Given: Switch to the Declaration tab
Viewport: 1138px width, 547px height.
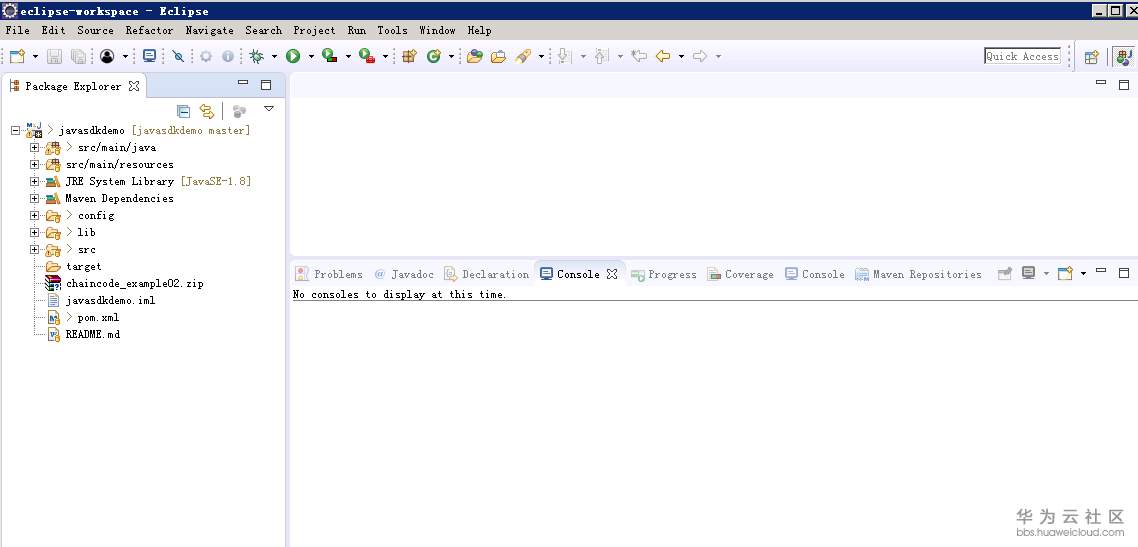Looking at the screenshot, I should pos(486,274).
